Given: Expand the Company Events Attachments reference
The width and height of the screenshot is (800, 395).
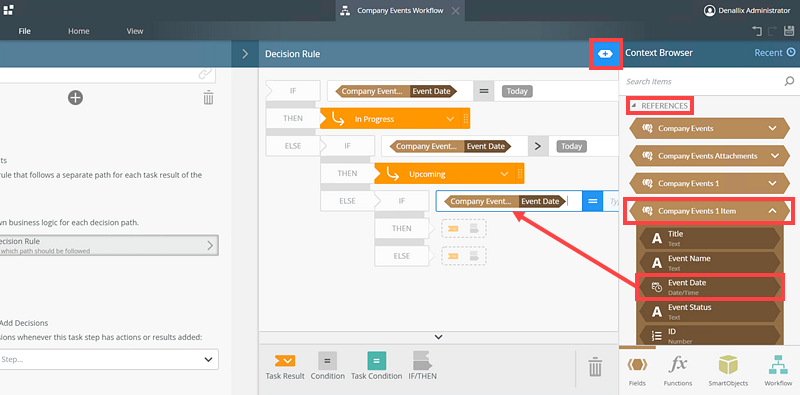Looking at the screenshot, I should tap(775, 156).
